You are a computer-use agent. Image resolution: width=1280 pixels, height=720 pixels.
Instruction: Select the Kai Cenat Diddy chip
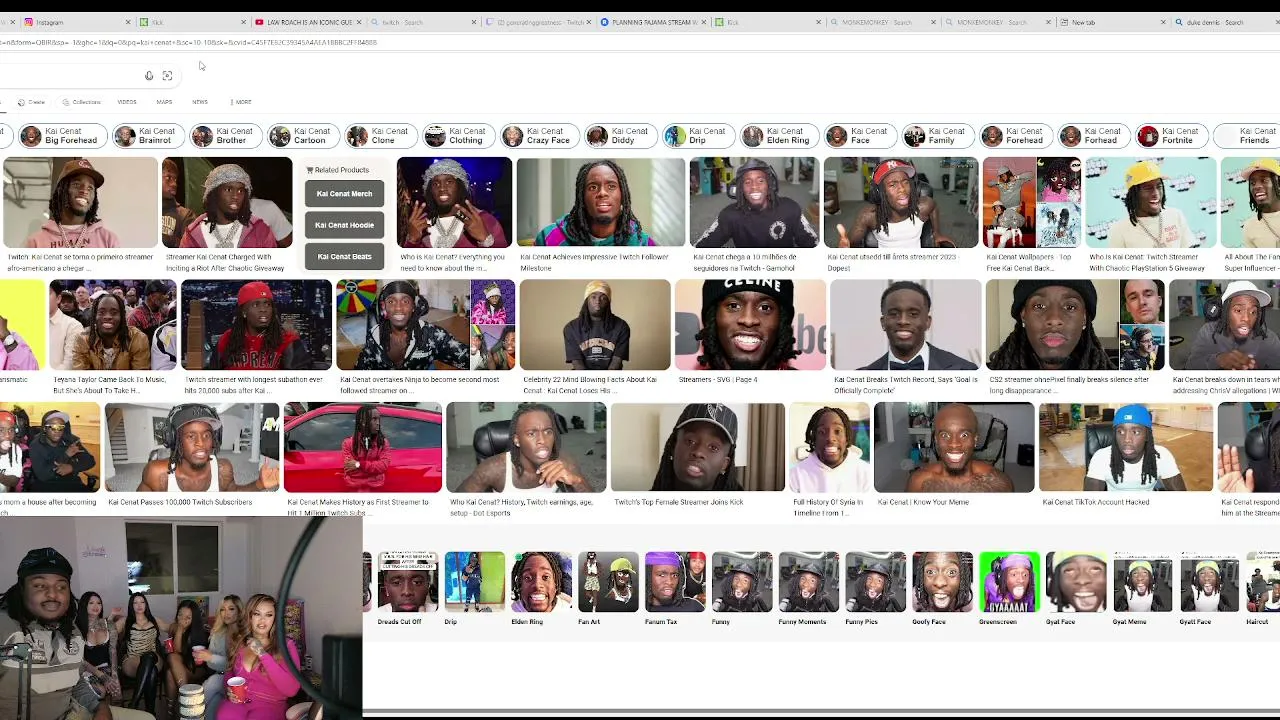620,136
